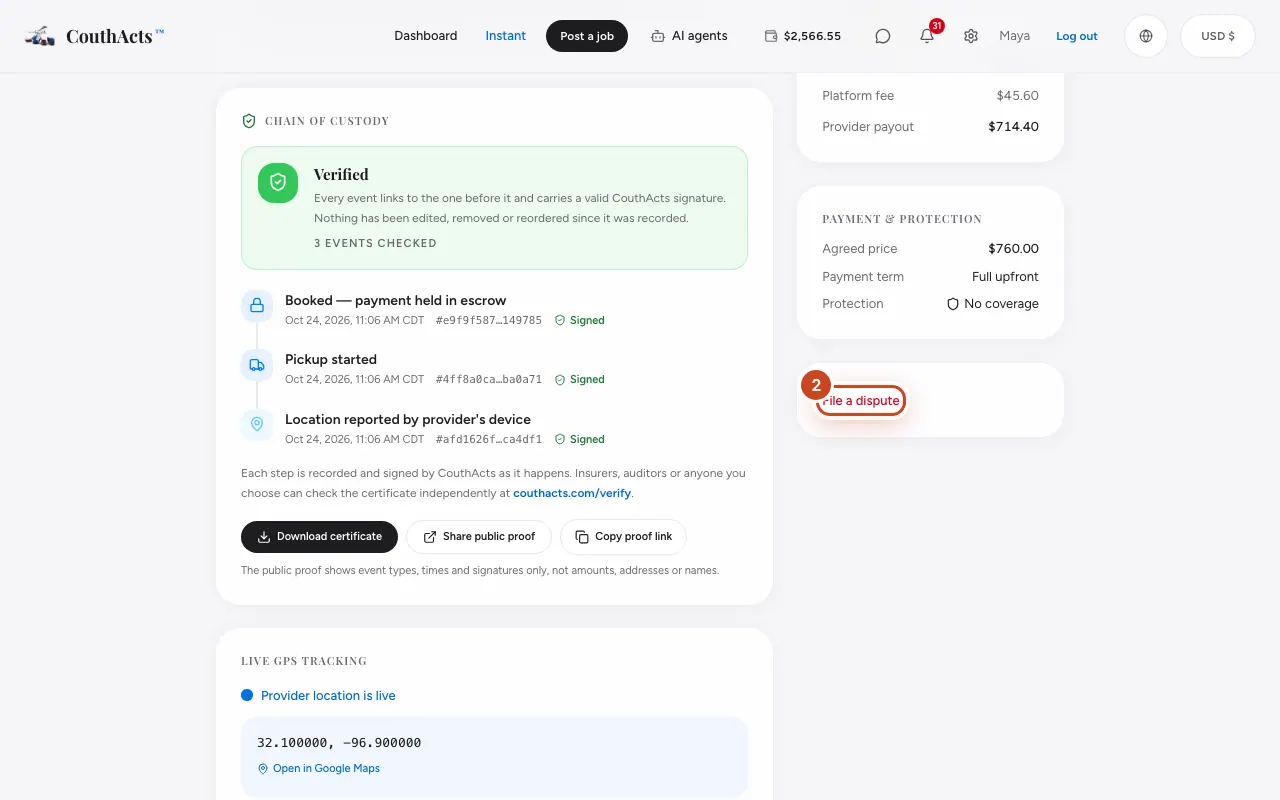The height and width of the screenshot is (800, 1280).
Task: Click the truck icon for Pickup started
Action: click(x=257, y=365)
